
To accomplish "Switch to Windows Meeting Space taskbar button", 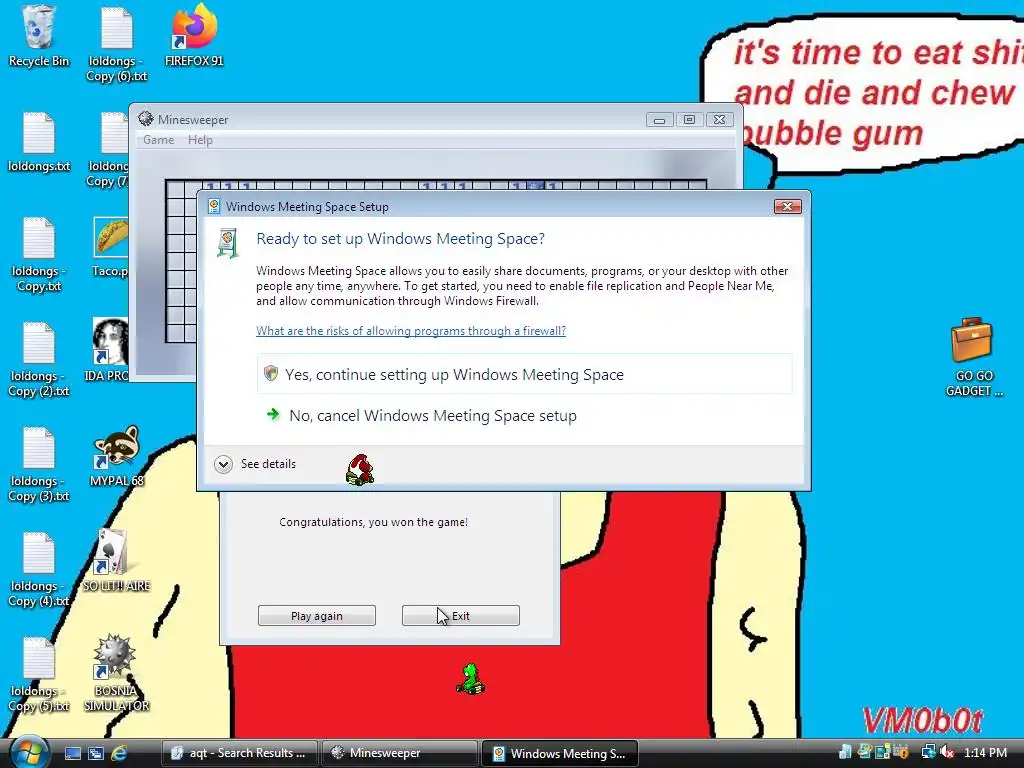I will (x=559, y=753).
